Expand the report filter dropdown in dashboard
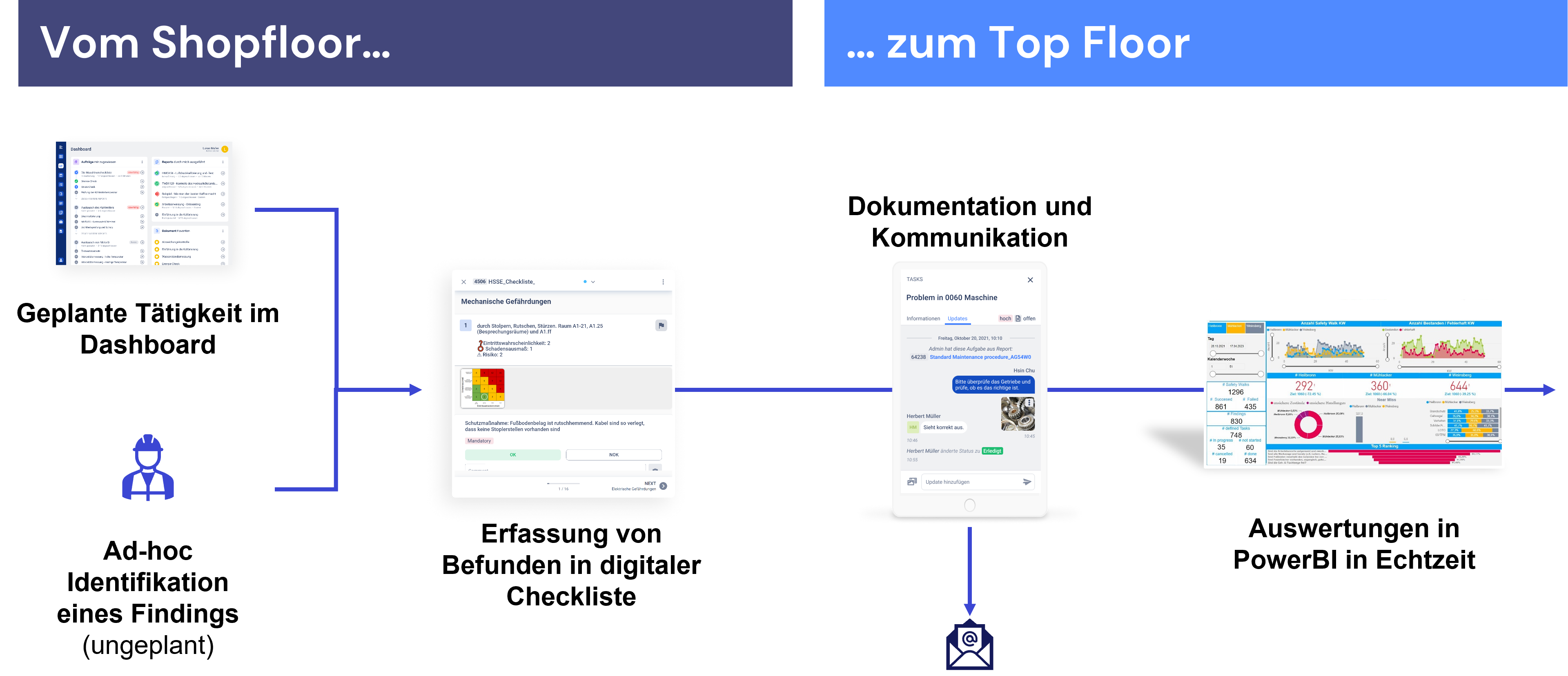 pos(223,162)
